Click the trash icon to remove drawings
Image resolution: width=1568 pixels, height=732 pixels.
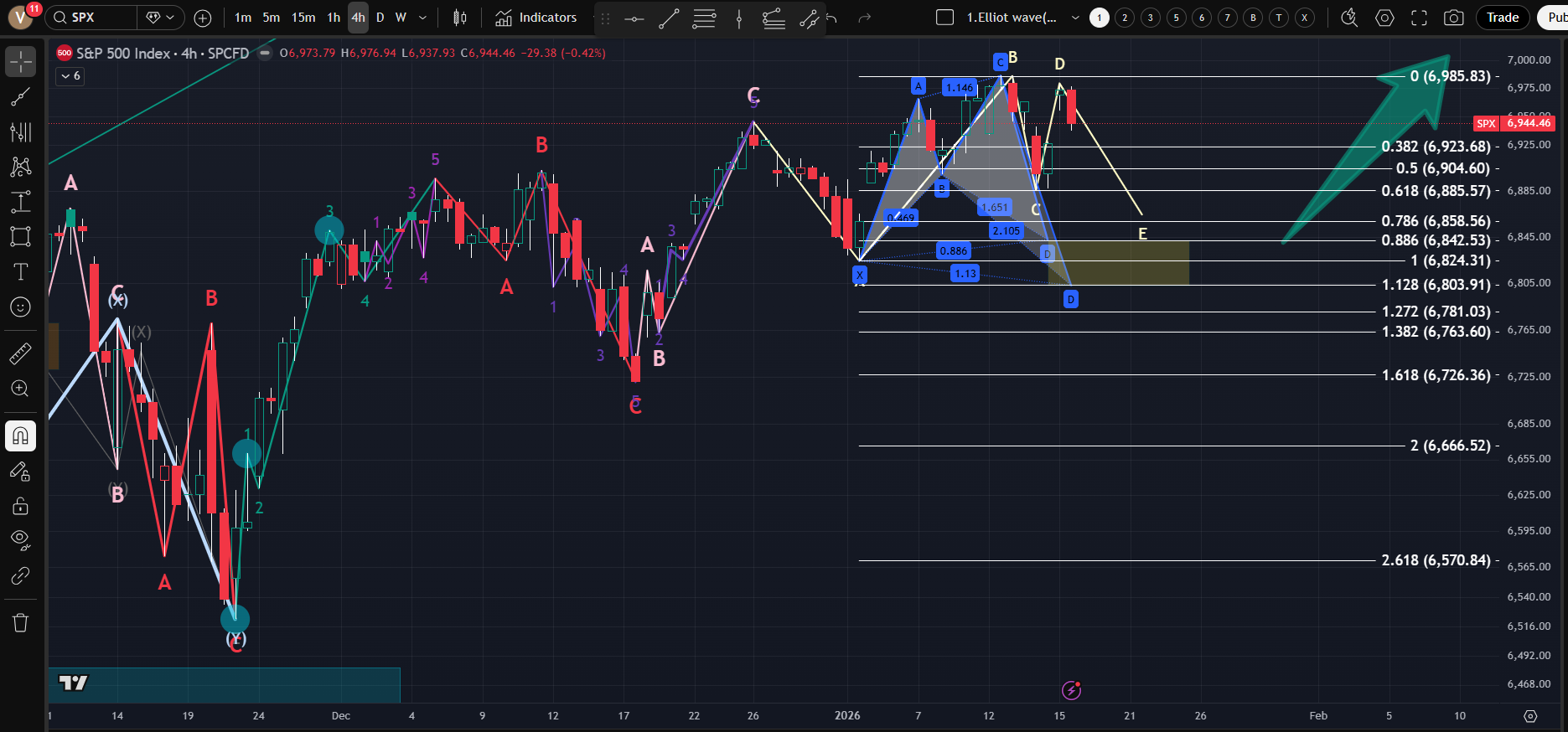point(20,622)
